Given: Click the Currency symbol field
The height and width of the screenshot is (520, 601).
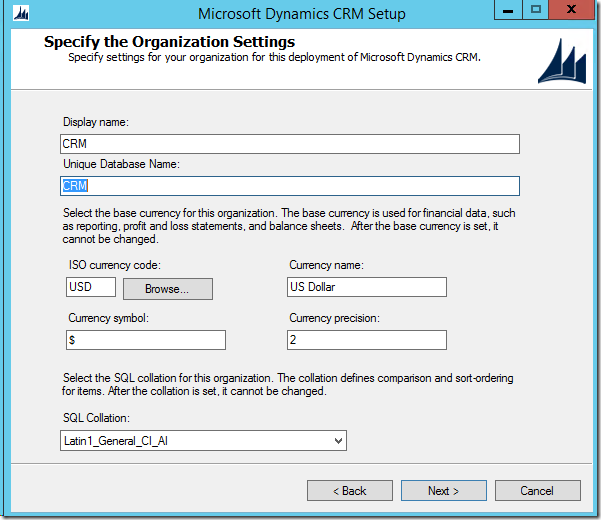Looking at the screenshot, I should [146, 340].
